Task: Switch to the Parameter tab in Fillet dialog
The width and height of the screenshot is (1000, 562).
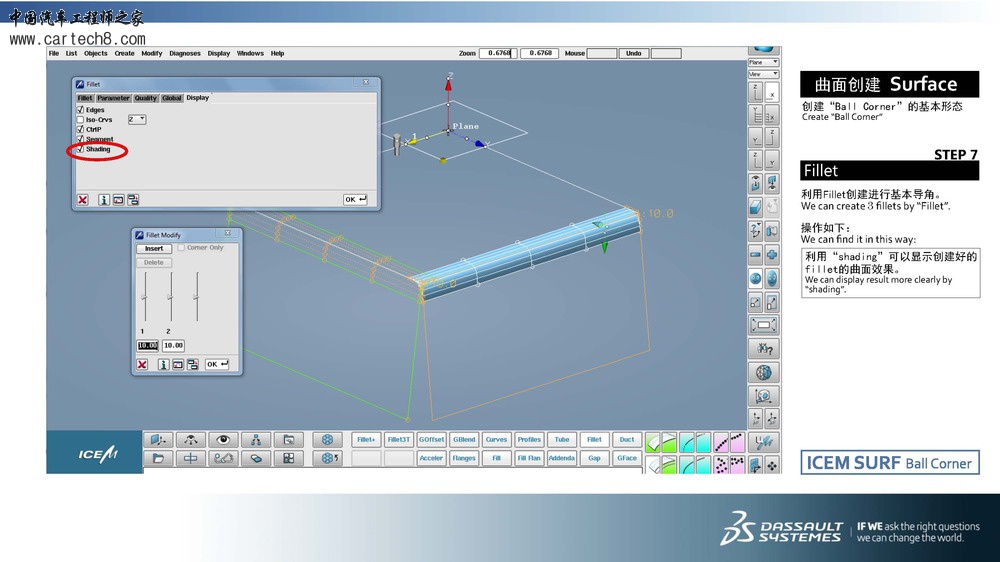Action: point(113,98)
